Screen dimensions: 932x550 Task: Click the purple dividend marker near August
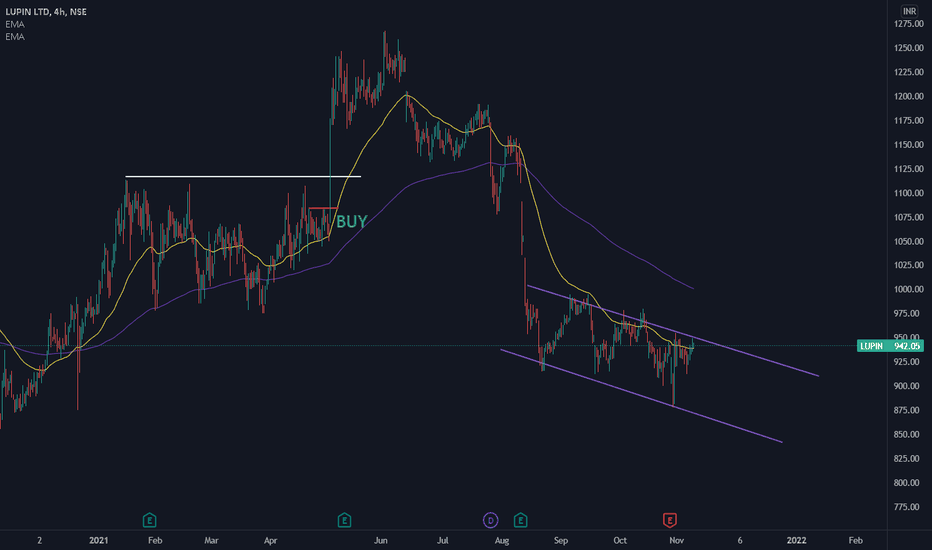(x=490, y=521)
